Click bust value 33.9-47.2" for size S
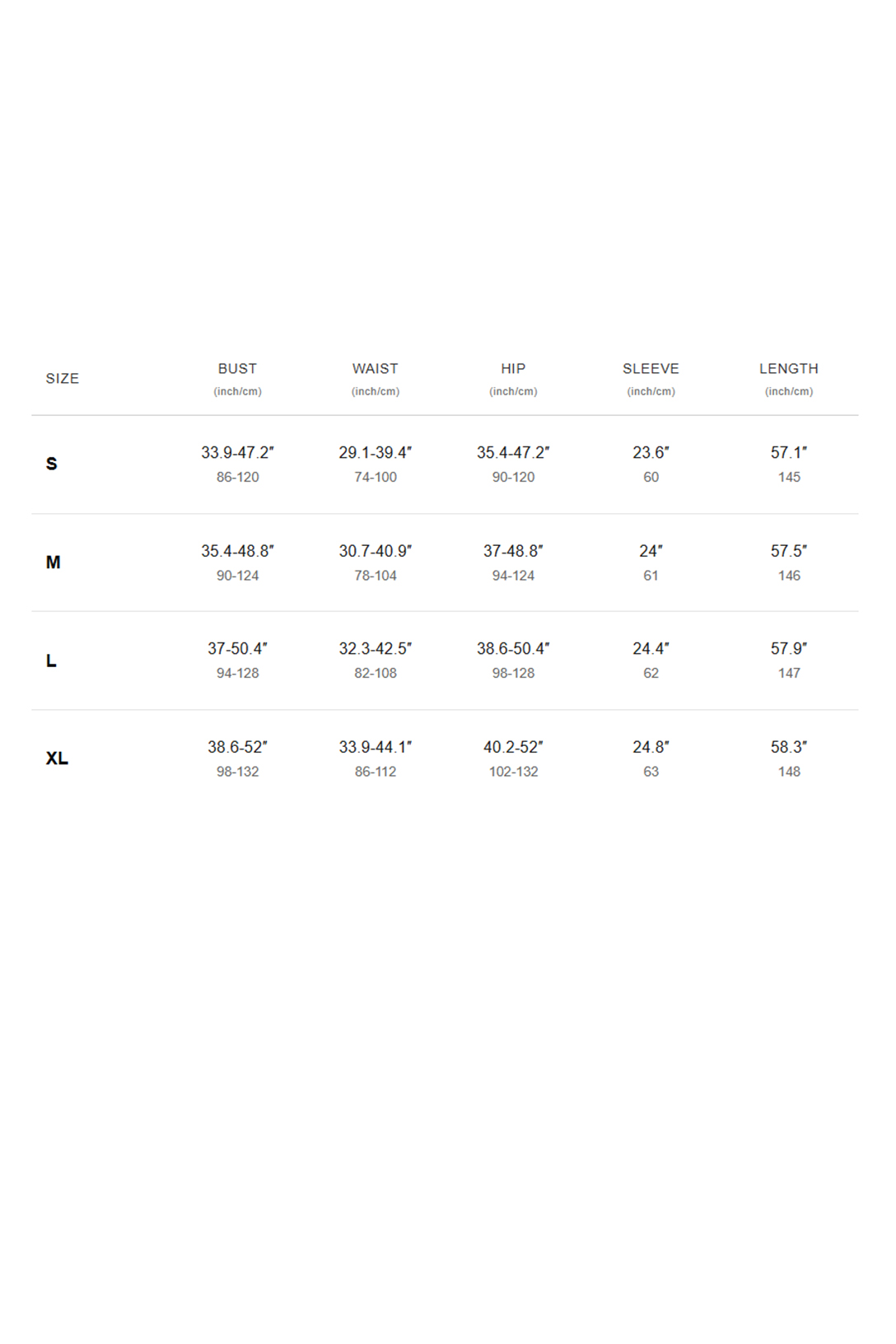 point(237,453)
